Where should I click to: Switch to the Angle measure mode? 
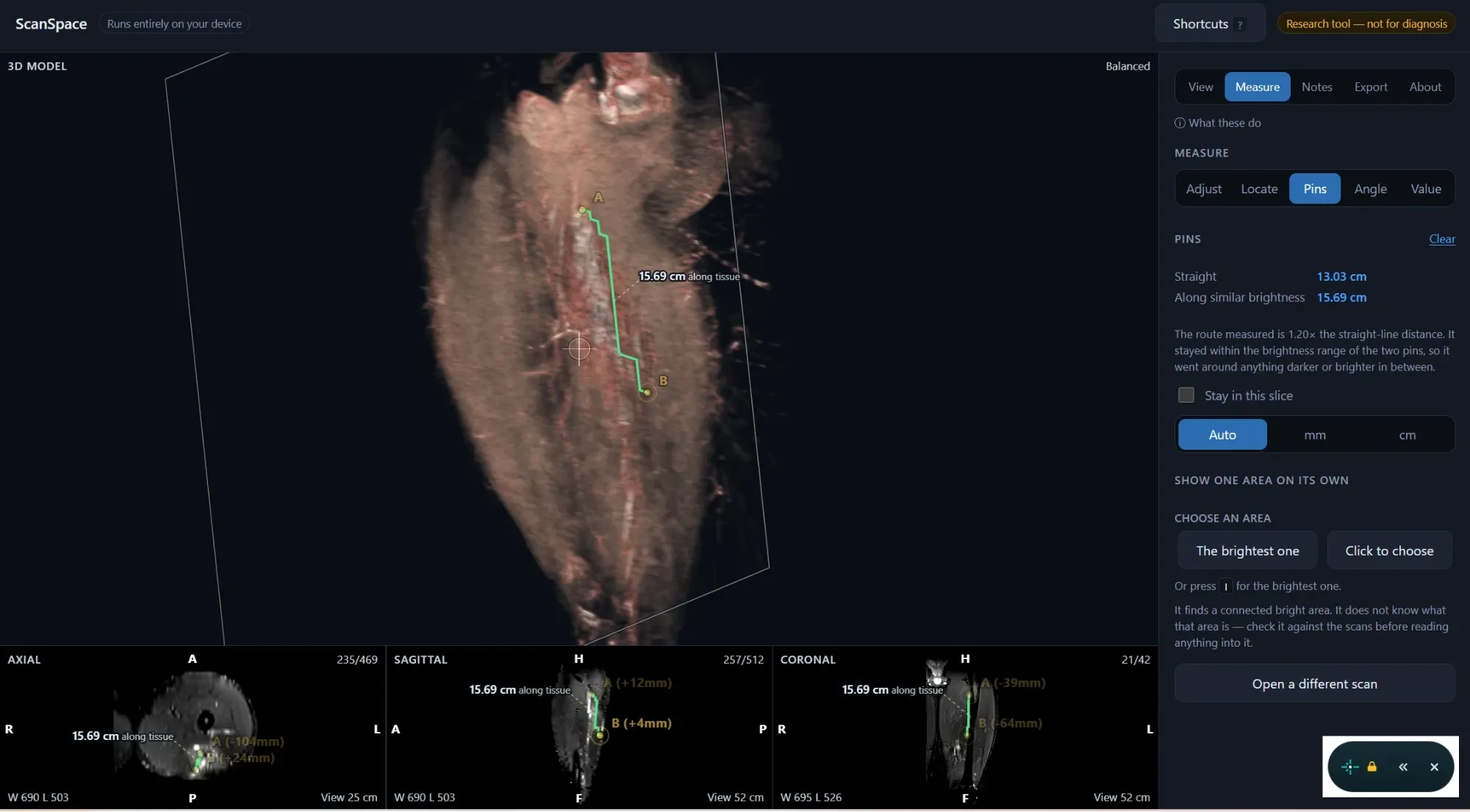coord(1370,189)
